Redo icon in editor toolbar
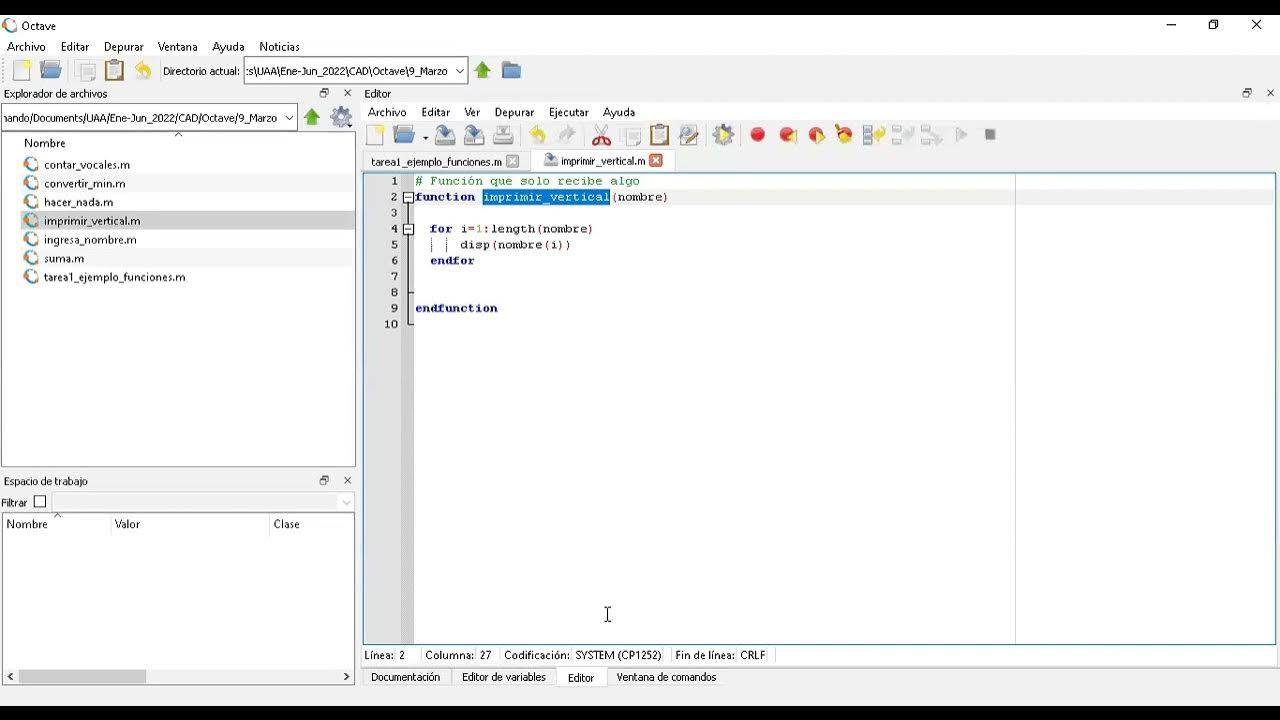The width and height of the screenshot is (1280, 720). tap(567, 135)
